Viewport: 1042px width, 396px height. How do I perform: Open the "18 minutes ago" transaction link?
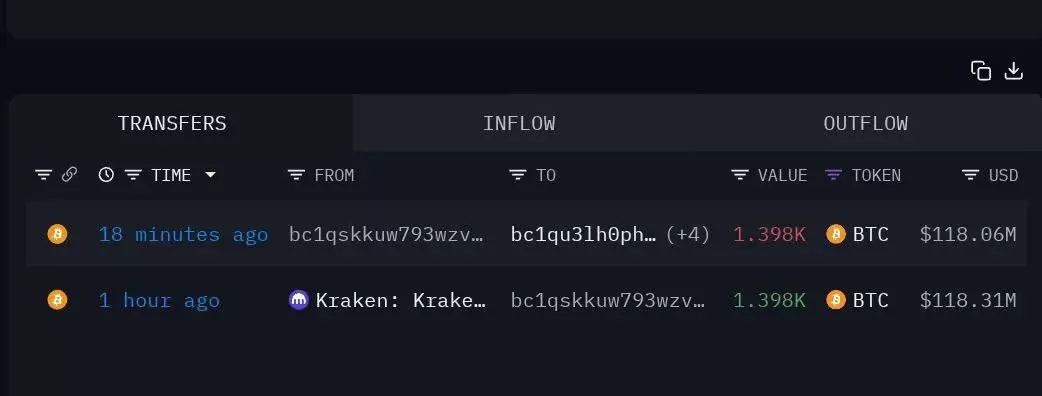(x=183, y=234)
